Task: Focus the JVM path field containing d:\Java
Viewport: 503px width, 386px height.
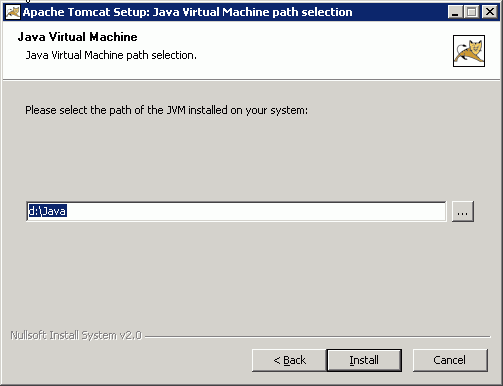Action: pyautogui.click(x=236, y=211)
